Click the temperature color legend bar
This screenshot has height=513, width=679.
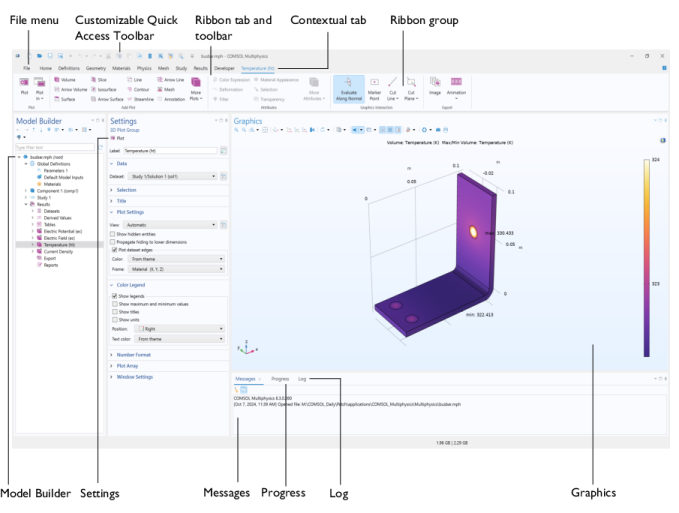[646, 258]
